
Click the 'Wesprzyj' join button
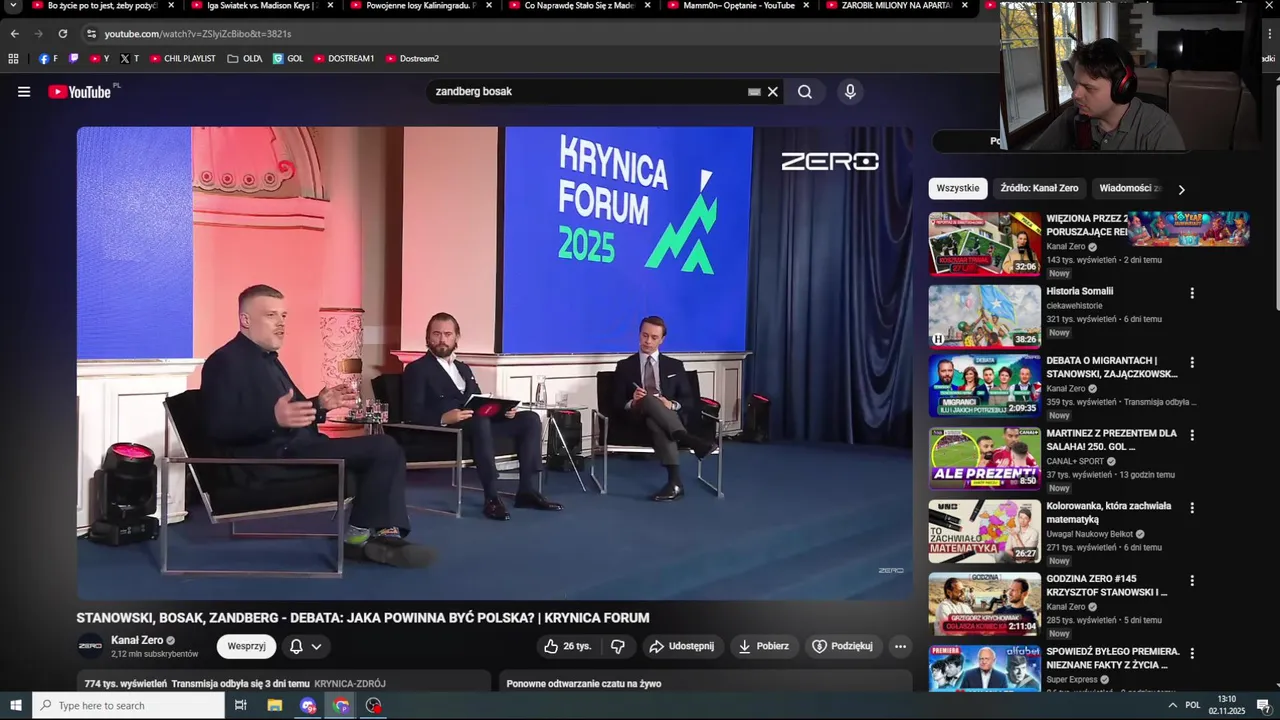(x=246, y=646)
